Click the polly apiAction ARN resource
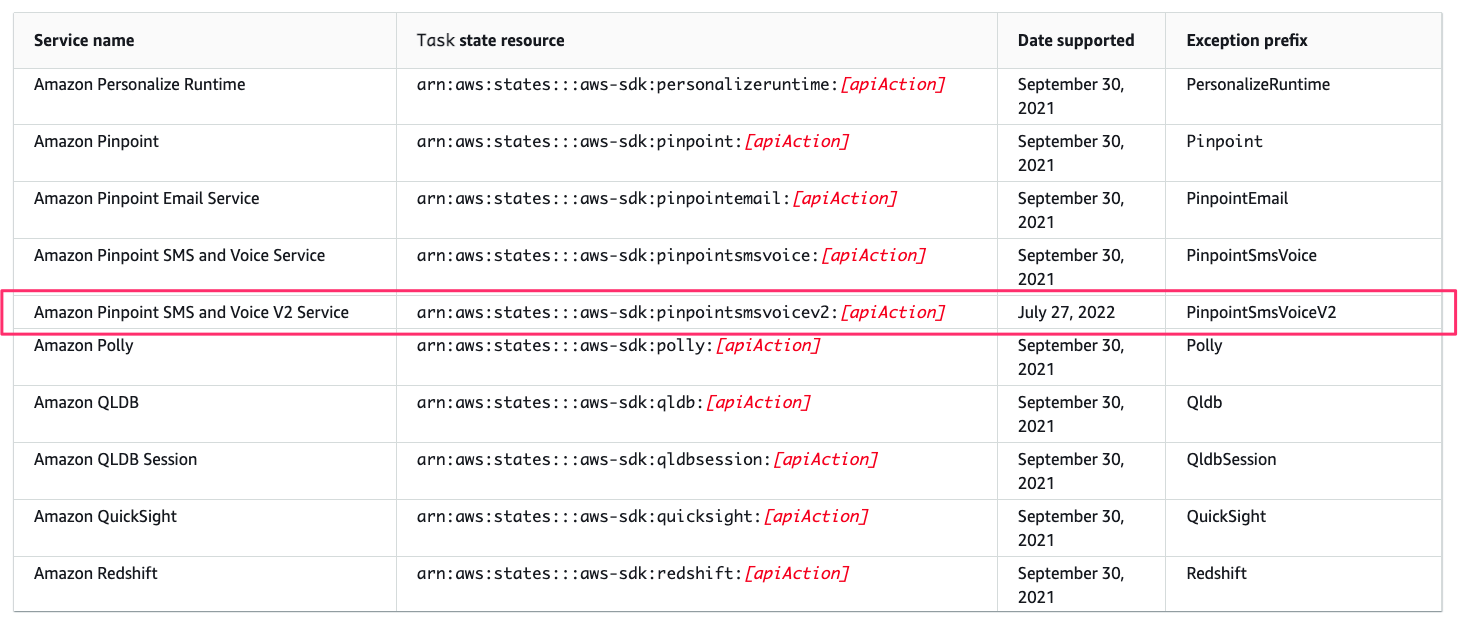Image resolution: width=1465 pixels, height=626 pixels. (618, 346)
